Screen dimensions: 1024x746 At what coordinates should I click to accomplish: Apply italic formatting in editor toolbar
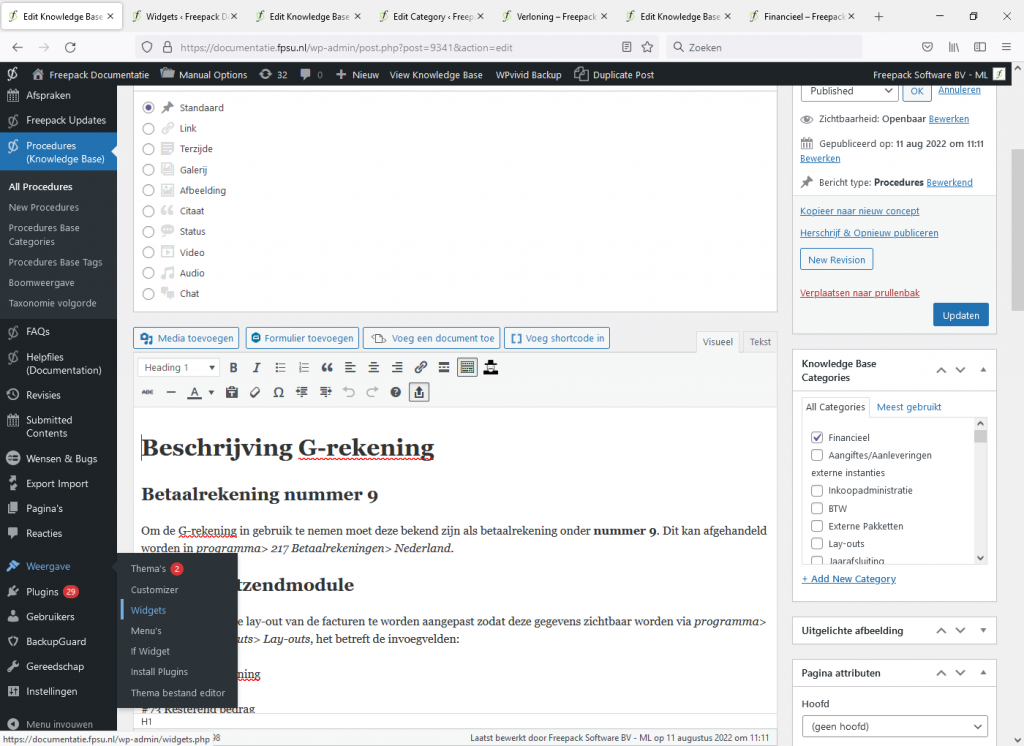[257, 368]
